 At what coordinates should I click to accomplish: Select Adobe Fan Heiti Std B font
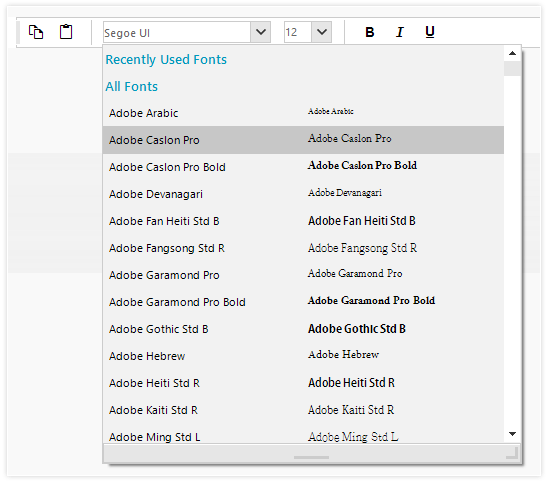[x=303, y=221]
